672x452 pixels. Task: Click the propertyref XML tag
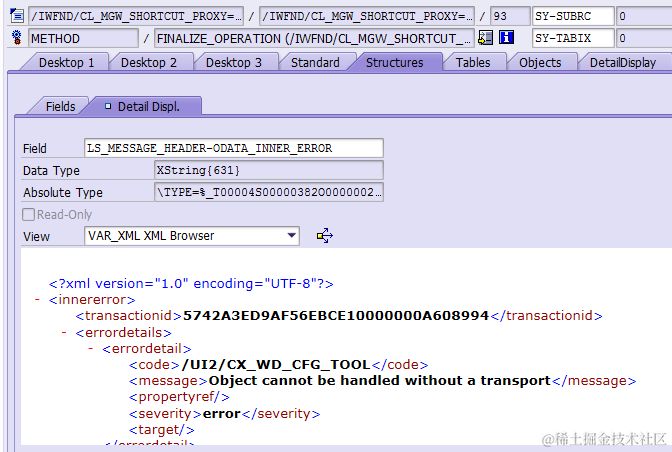[179, 397]
